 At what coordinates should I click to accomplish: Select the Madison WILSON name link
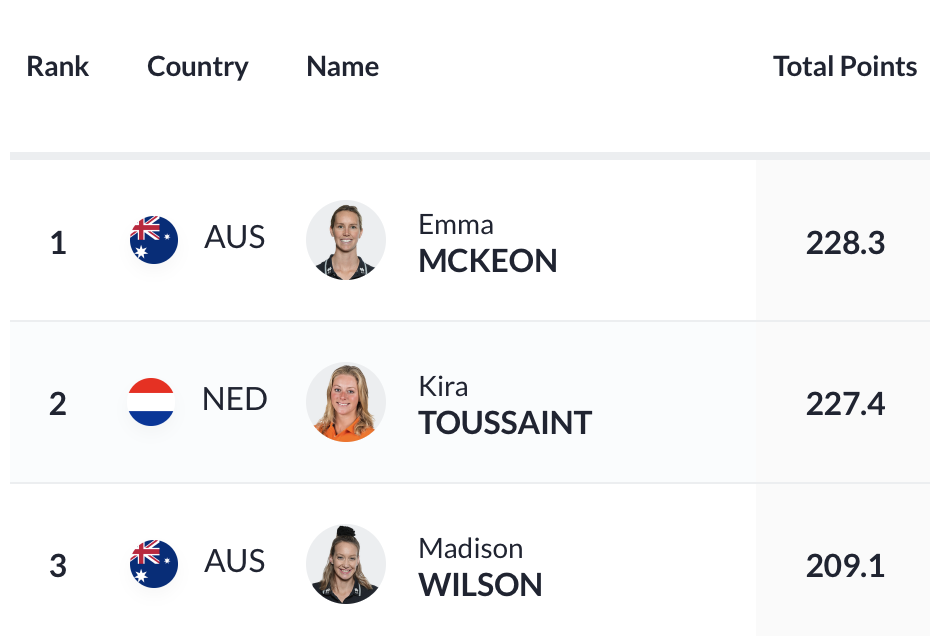pyautogui.click(x=480, y=567)
